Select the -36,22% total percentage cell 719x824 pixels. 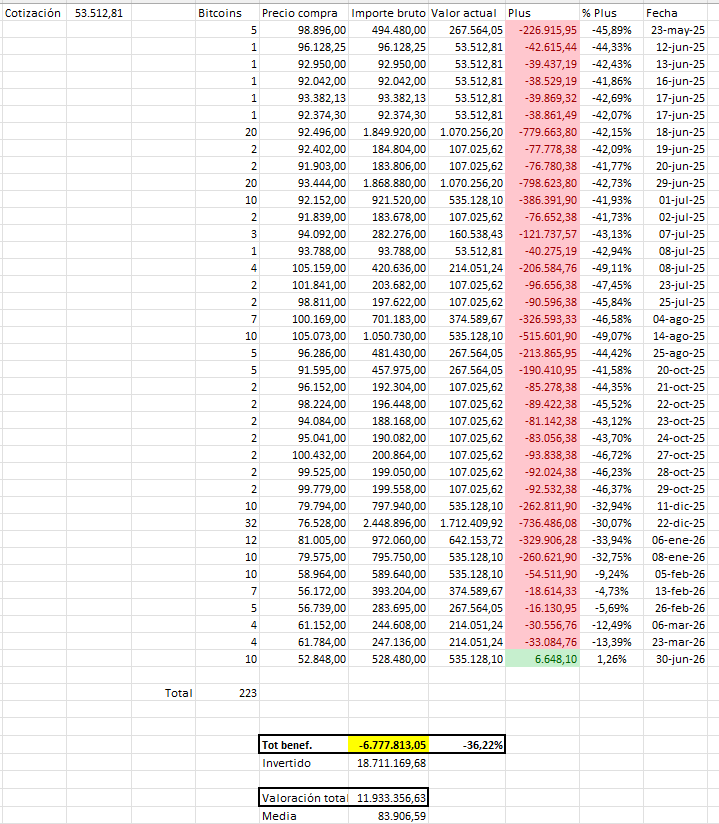click(x=467, y=745)
